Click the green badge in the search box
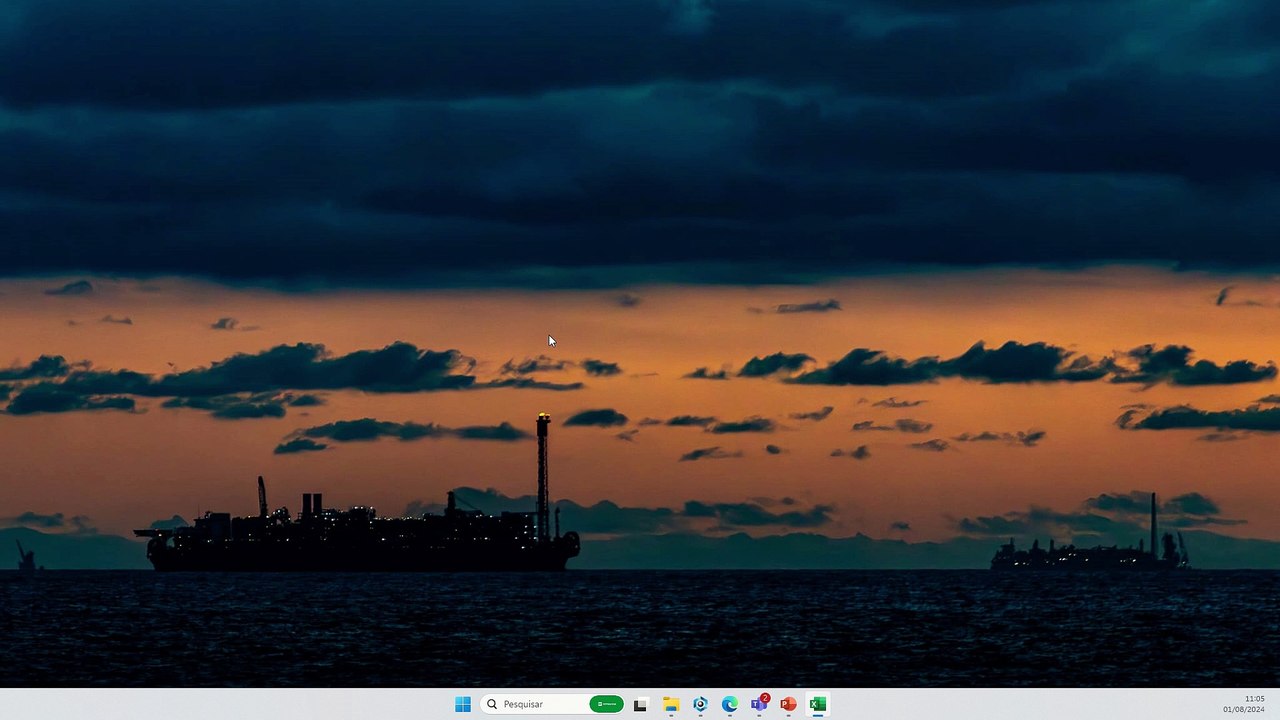 (606, 704)
